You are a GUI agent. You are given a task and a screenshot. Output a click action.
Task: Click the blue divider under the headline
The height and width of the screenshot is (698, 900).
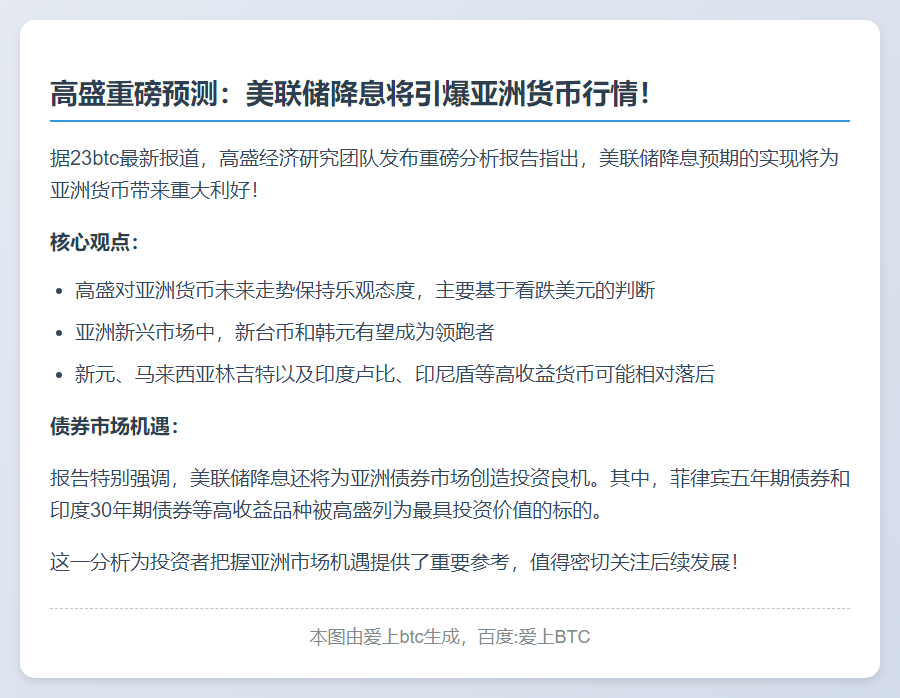450,118
